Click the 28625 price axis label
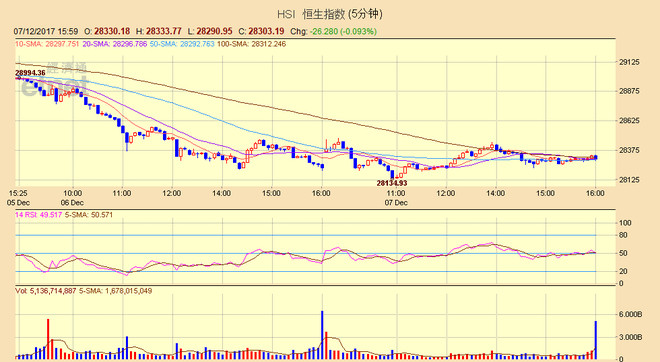 629,121
